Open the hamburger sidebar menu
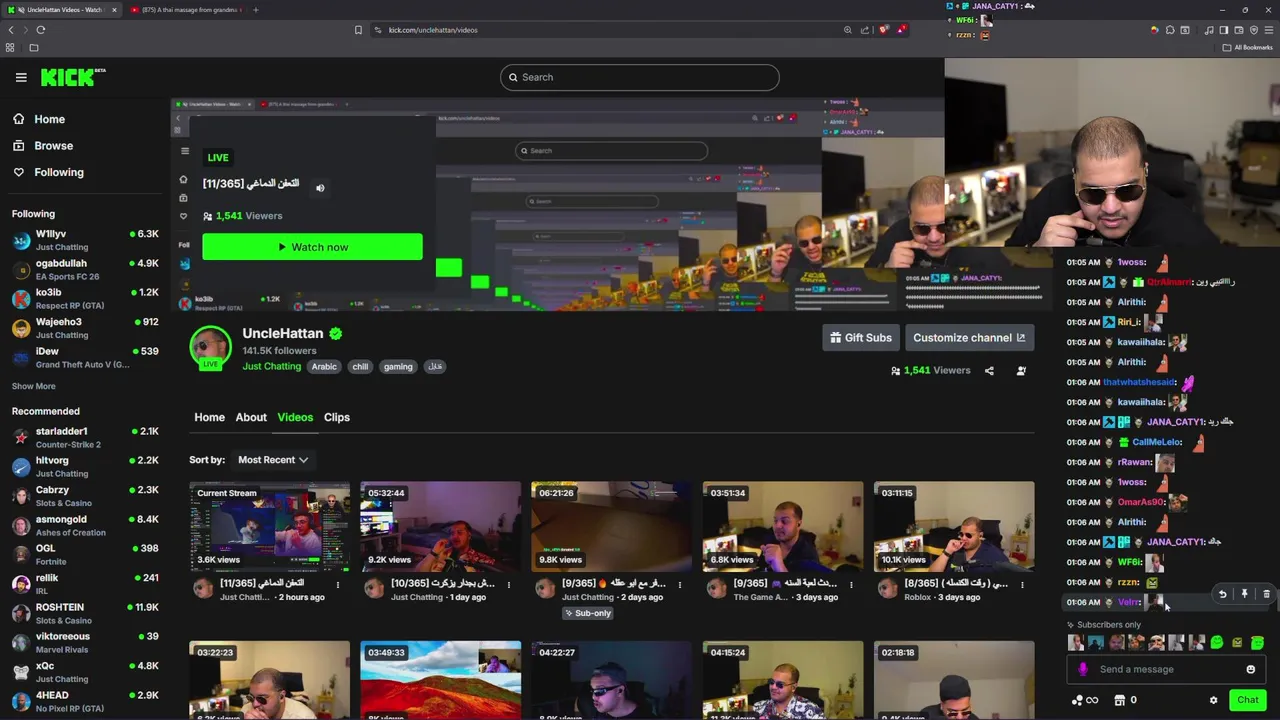Image resolution: width=1280 pixels, height=720 pixels. pyautogui.click(x=21, y=77)
